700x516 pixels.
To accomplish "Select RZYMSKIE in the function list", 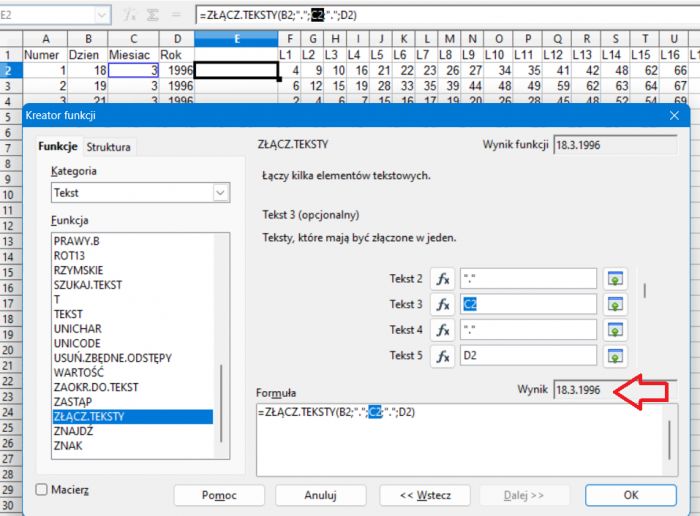I will pyautogui.click(x=133, y=270).
